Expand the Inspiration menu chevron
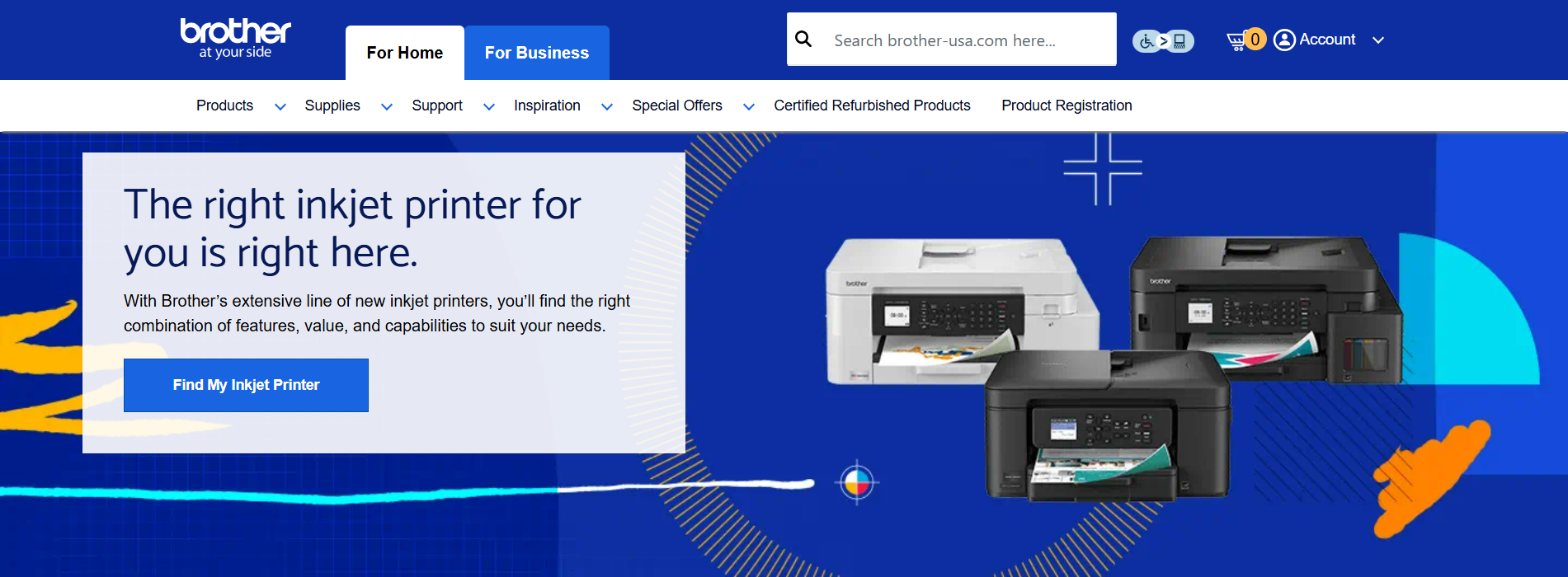 click(607, 106)
